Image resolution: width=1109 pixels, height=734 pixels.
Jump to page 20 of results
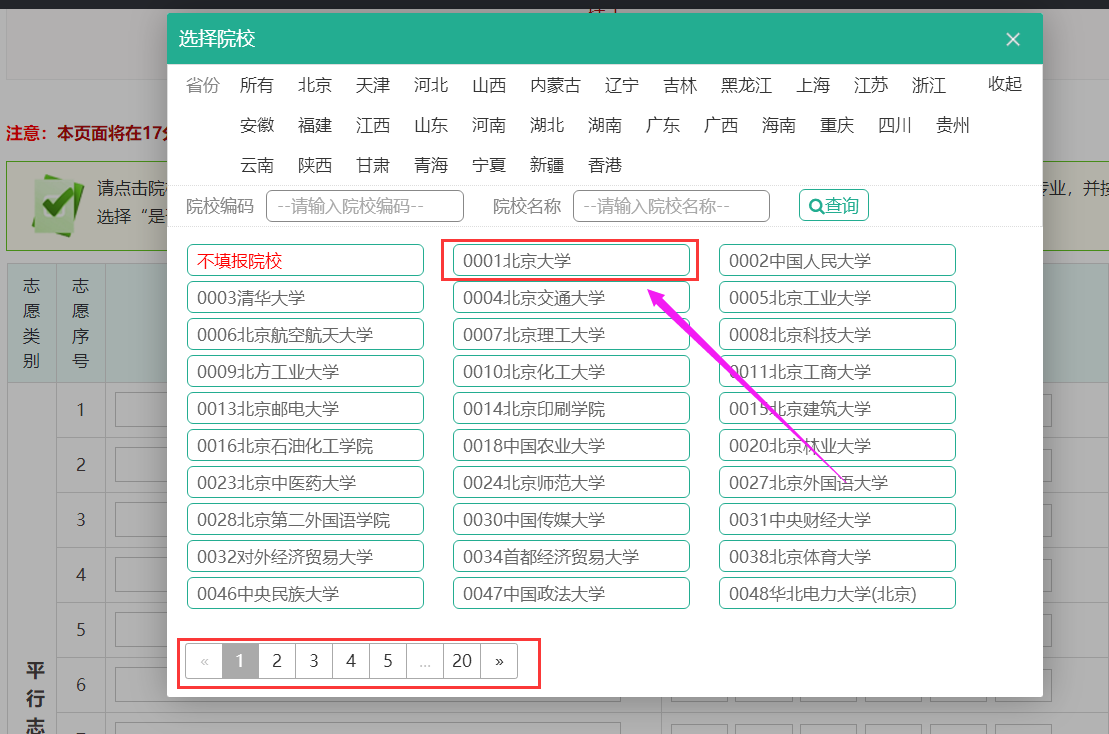[x=462, y=661]
